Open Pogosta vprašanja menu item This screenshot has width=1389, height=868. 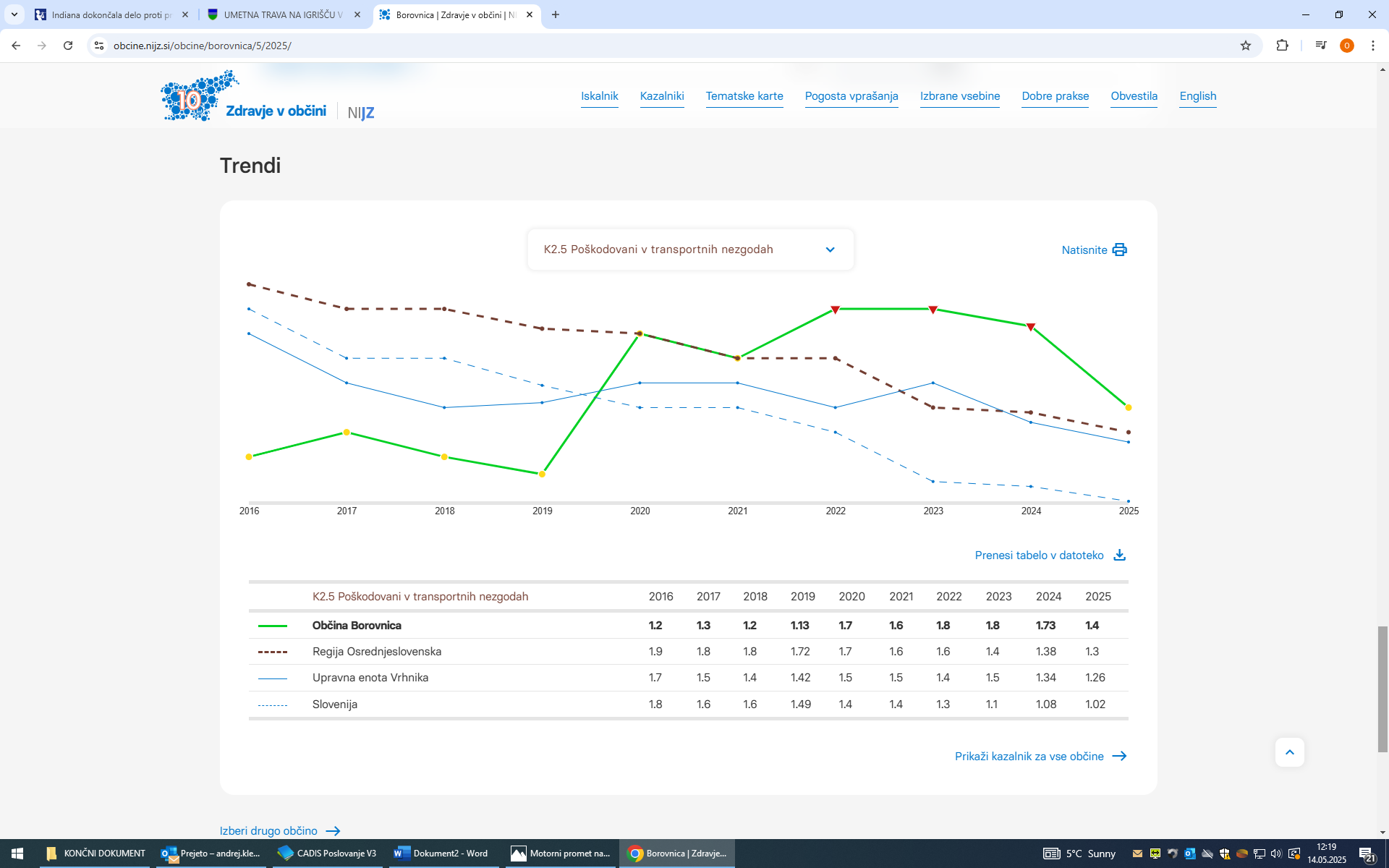(x=851, y=96)
